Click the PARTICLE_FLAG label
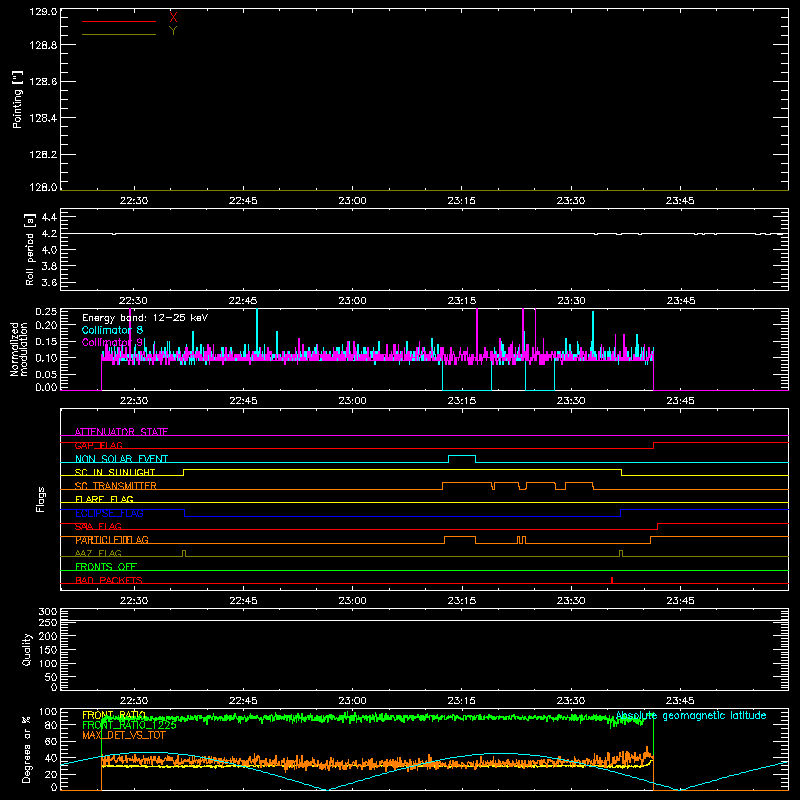Viewport: 800px width, 800px height. tap(112, 540)
